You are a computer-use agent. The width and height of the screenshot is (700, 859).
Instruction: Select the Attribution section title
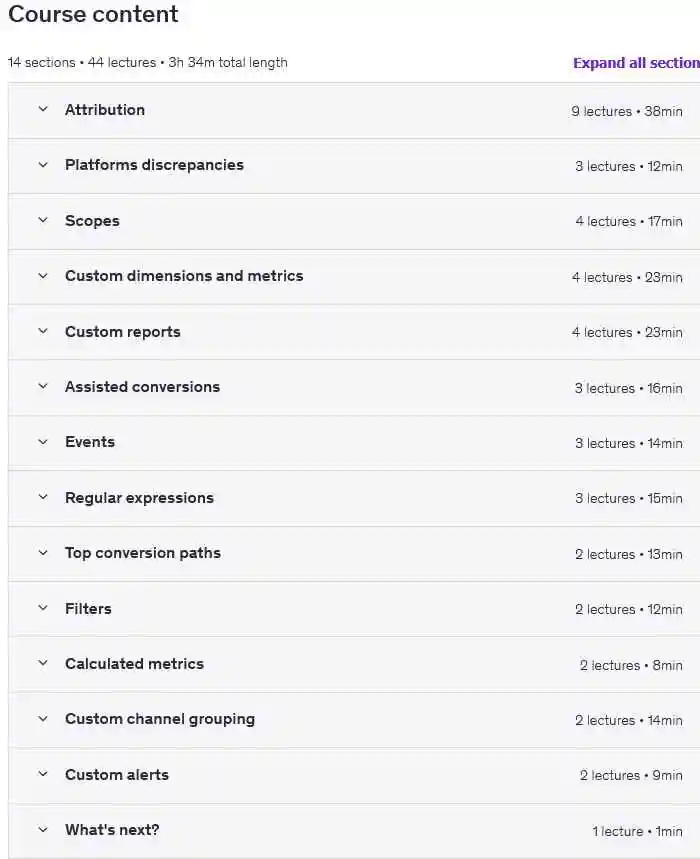pyautogui.click(x=104, y=110)
